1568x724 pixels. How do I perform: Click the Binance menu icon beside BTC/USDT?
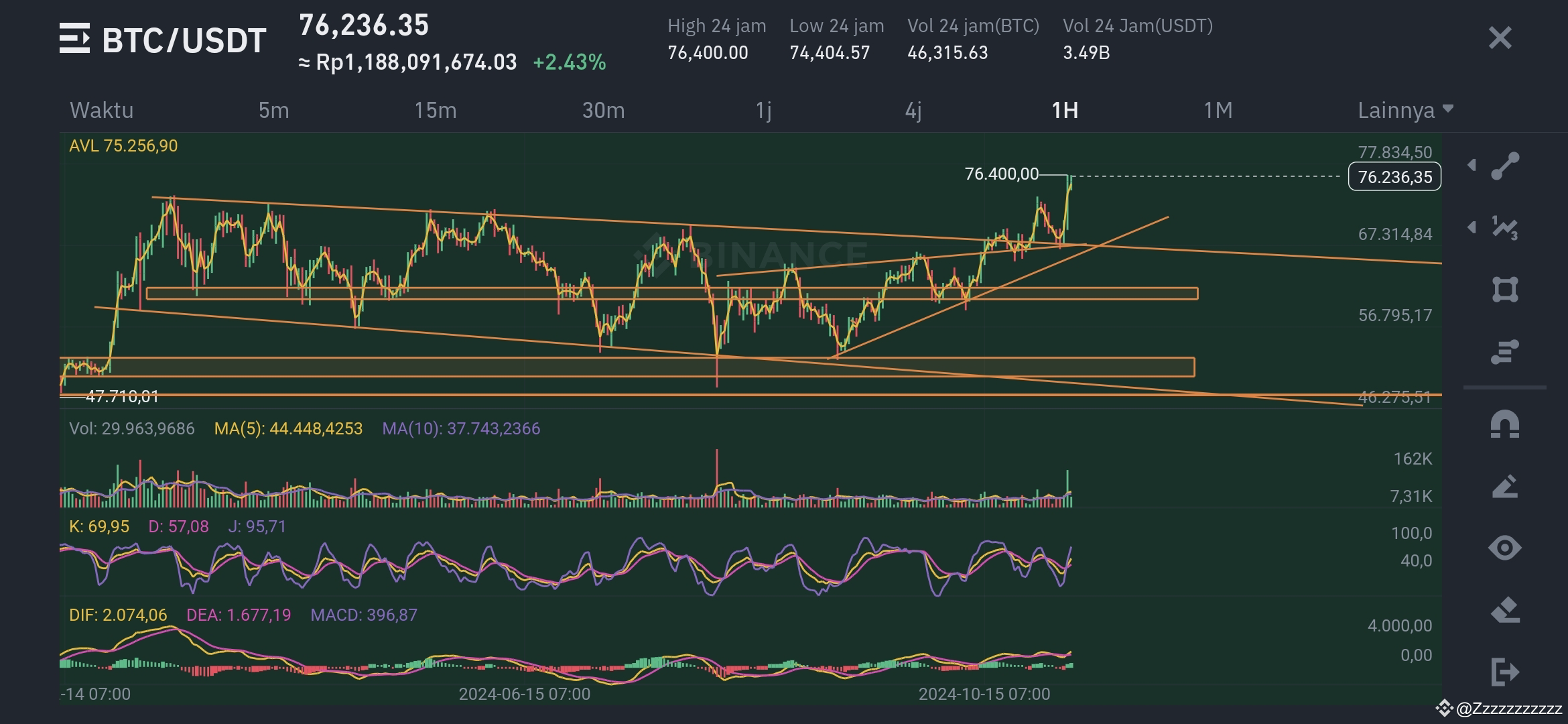click(76, 40)
